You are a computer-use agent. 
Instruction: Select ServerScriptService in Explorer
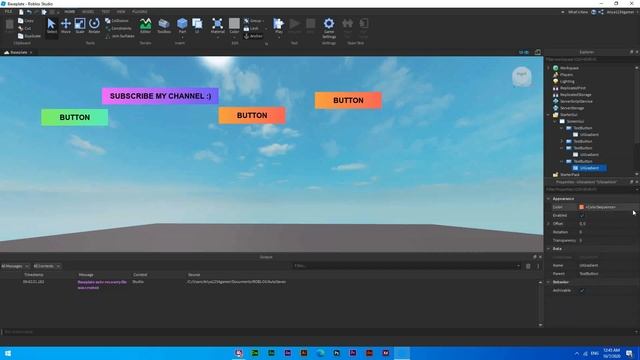click(576, 101)
